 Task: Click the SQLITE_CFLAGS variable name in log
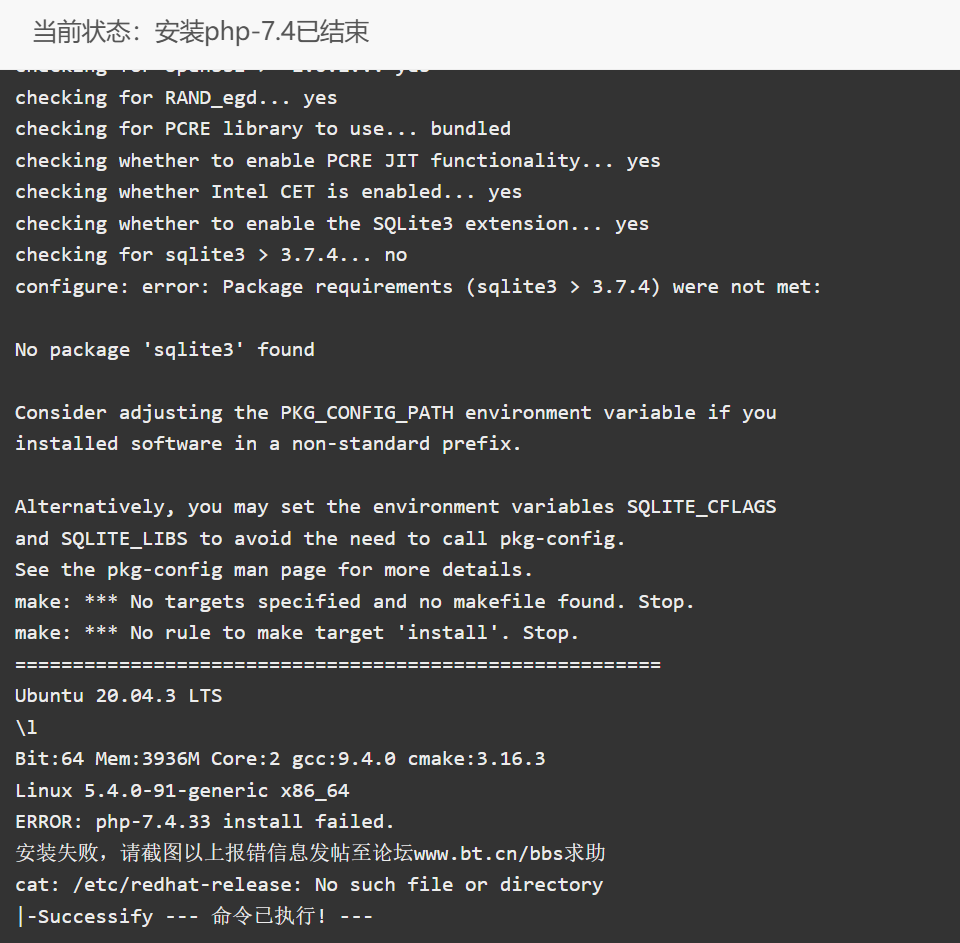[x=702, y=507]
